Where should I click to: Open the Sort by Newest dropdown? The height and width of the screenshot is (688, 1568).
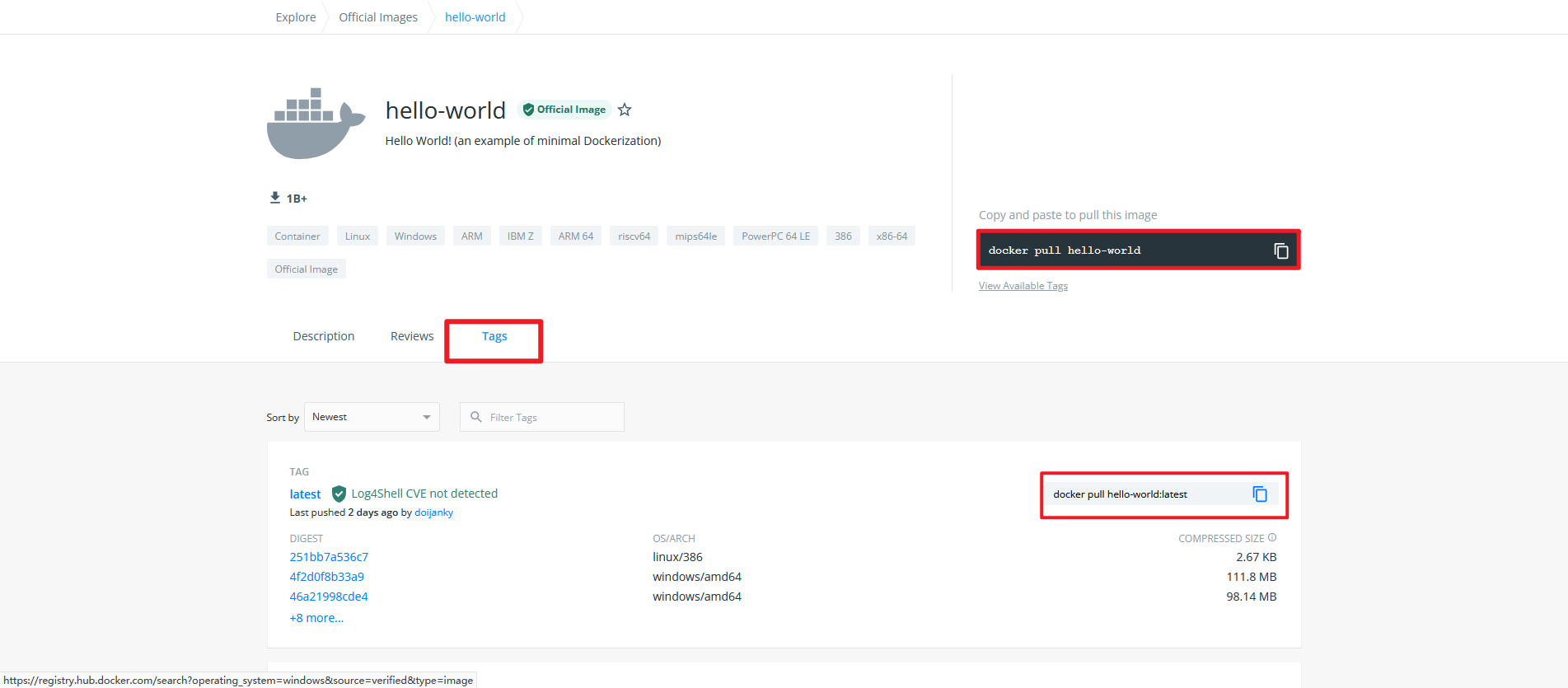(x=372, y=417)
